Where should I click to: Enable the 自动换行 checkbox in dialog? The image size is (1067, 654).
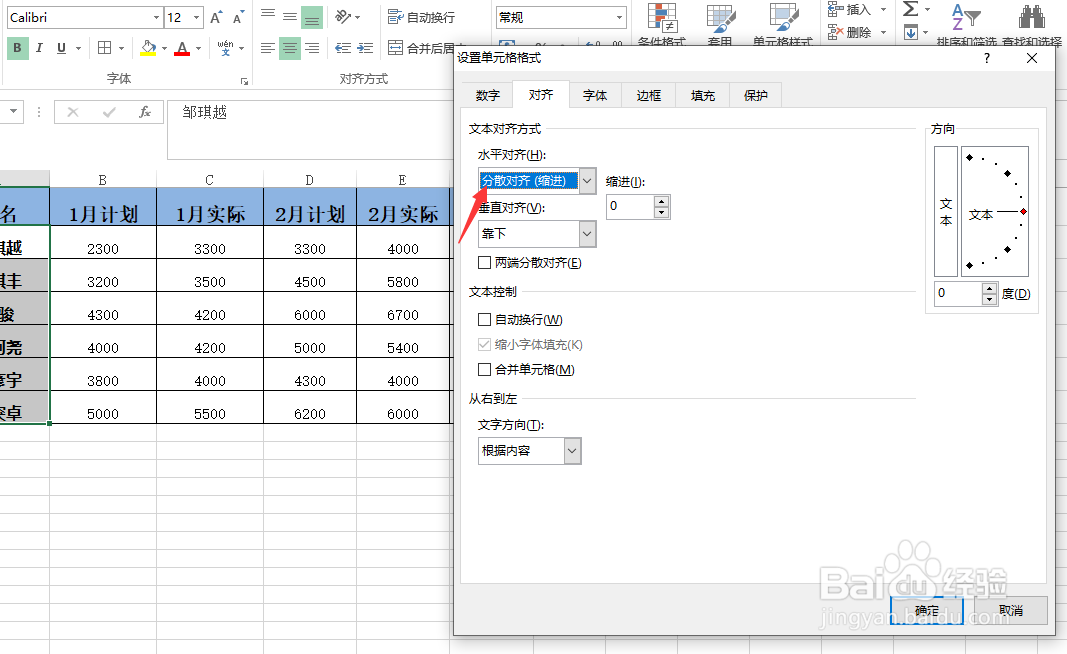click(485, 319)
